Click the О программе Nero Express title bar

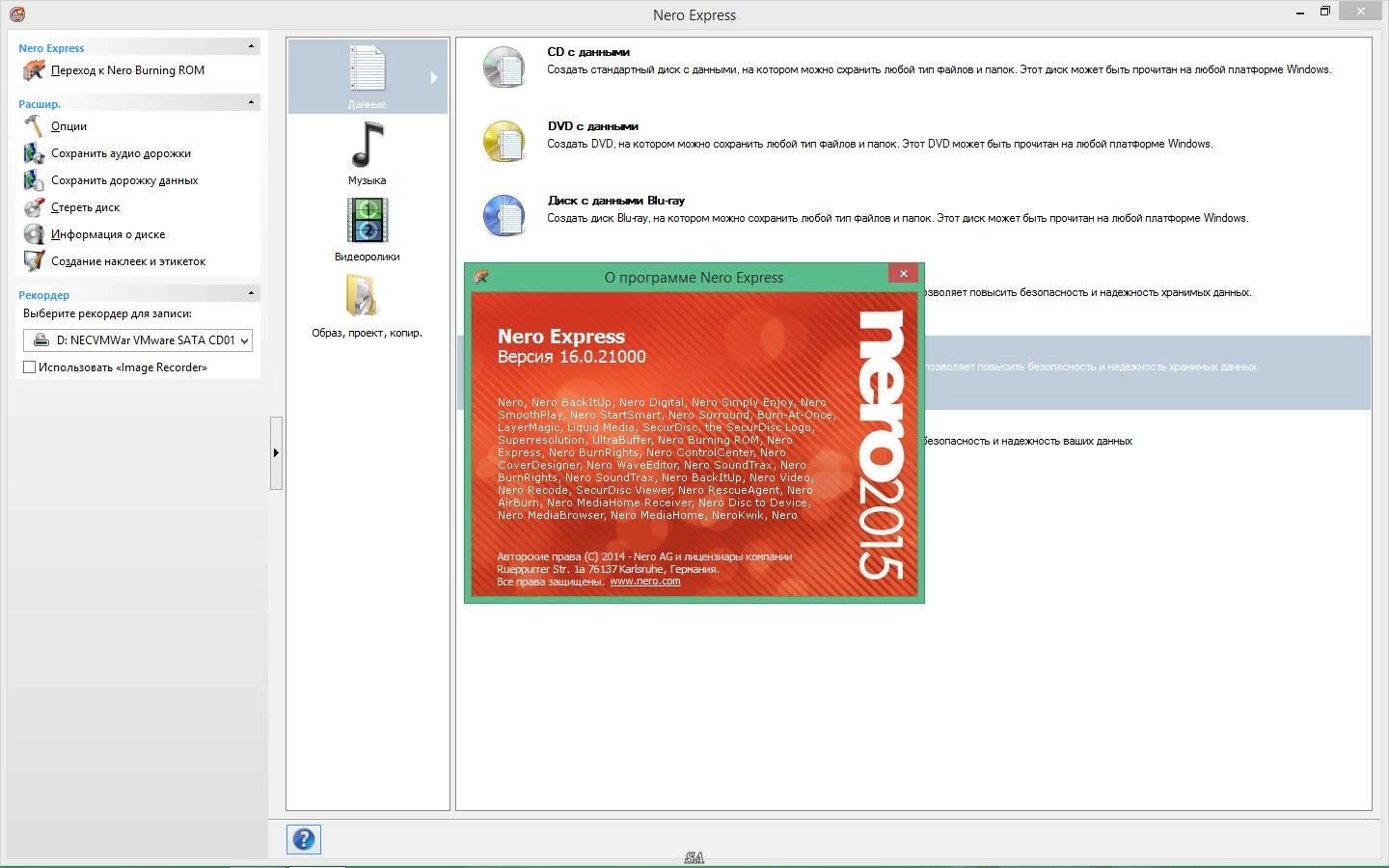pyautogui.click(x=694, y=277)
